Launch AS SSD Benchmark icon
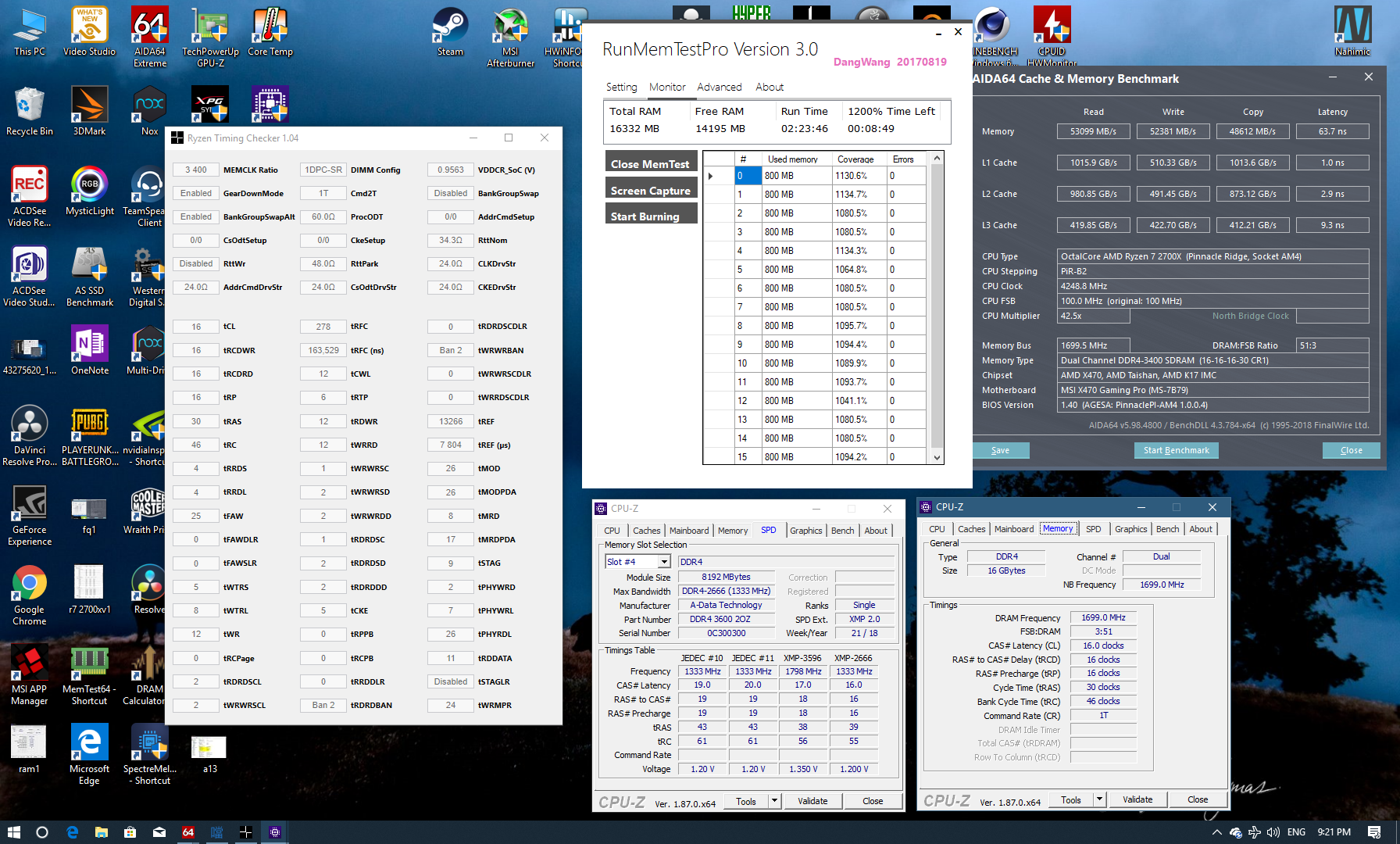This screenshot has height=844, width=1400. click(x=89, y=277)
